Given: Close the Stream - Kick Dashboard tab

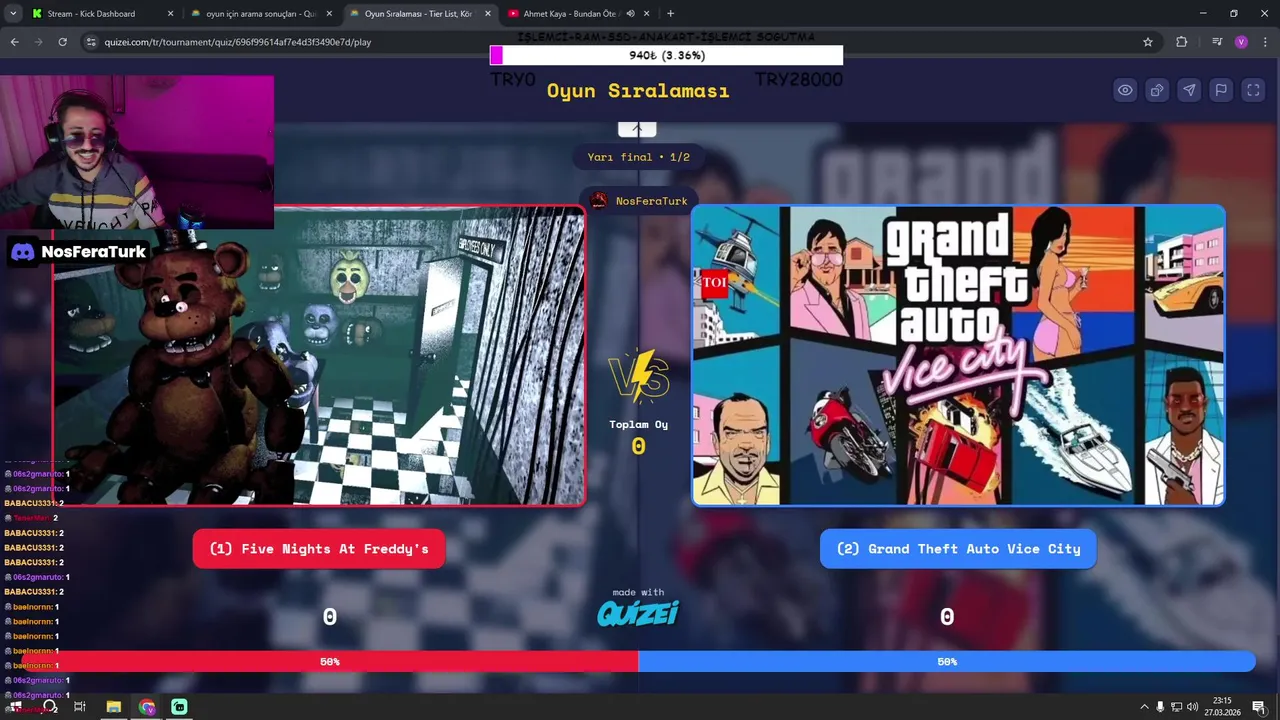Looking at the screenshot, I should (170, 14).
